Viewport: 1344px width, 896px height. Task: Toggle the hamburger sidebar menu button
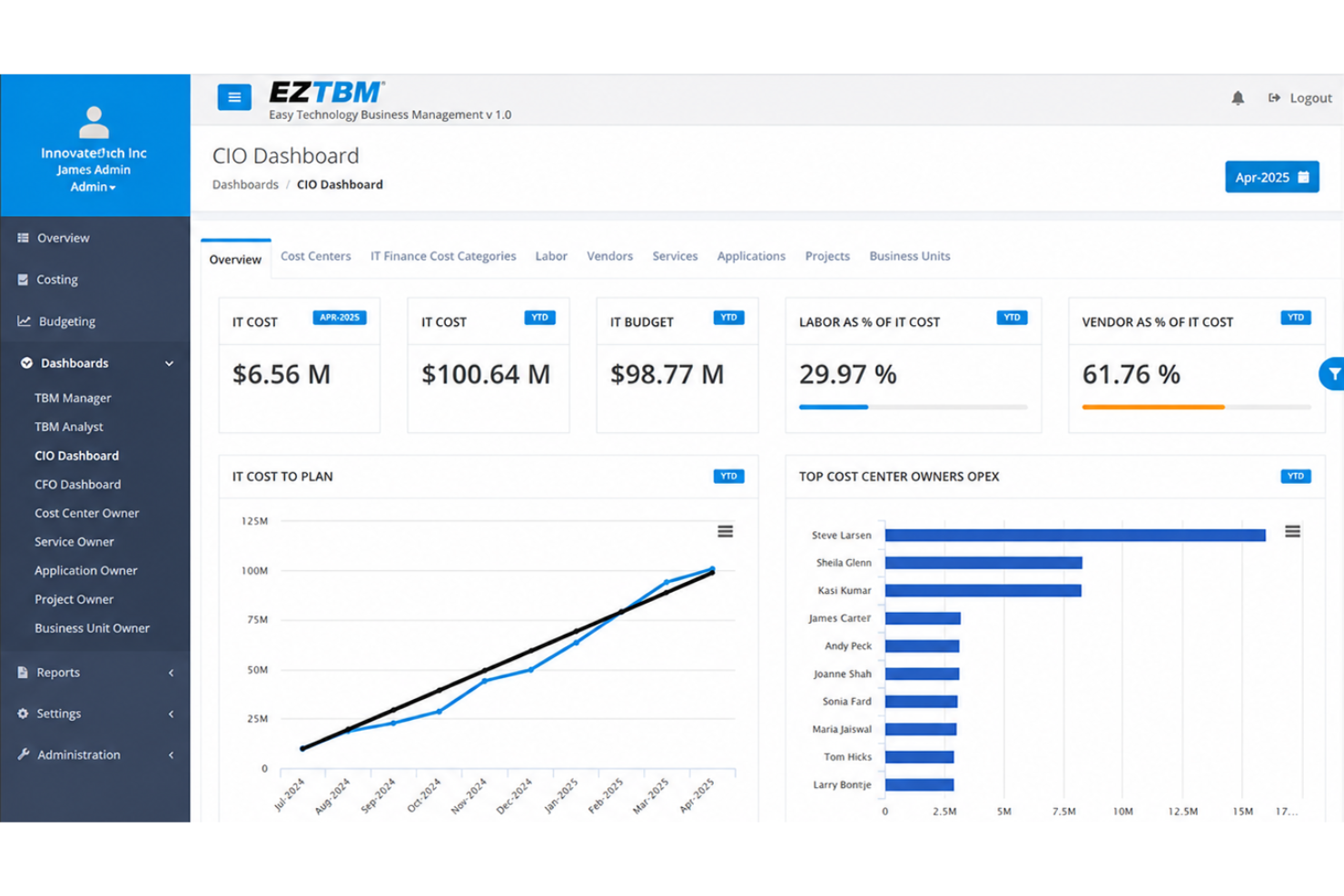point(234,96)
